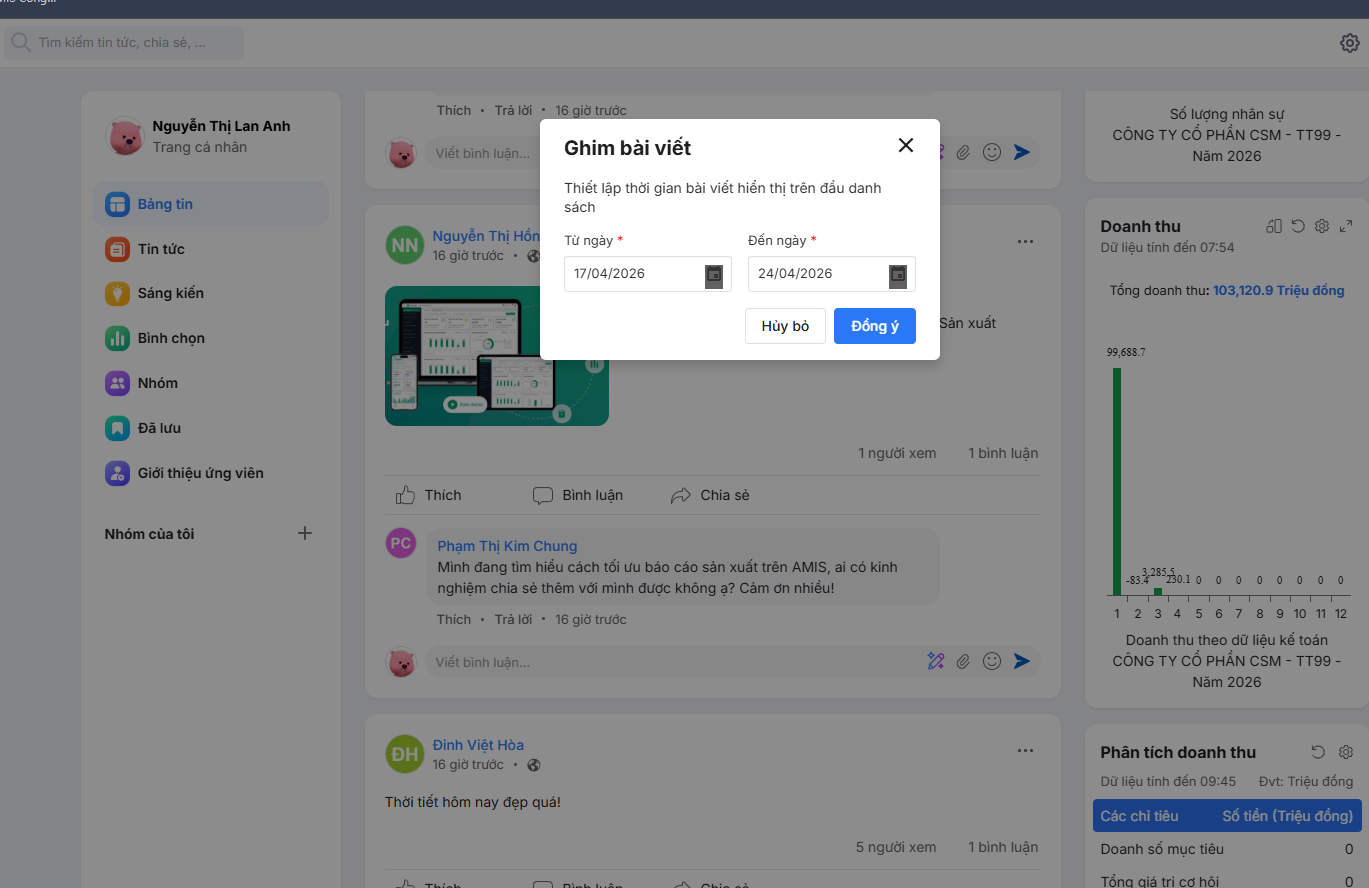Open the settings gear in the top bar

[1349, 43]
